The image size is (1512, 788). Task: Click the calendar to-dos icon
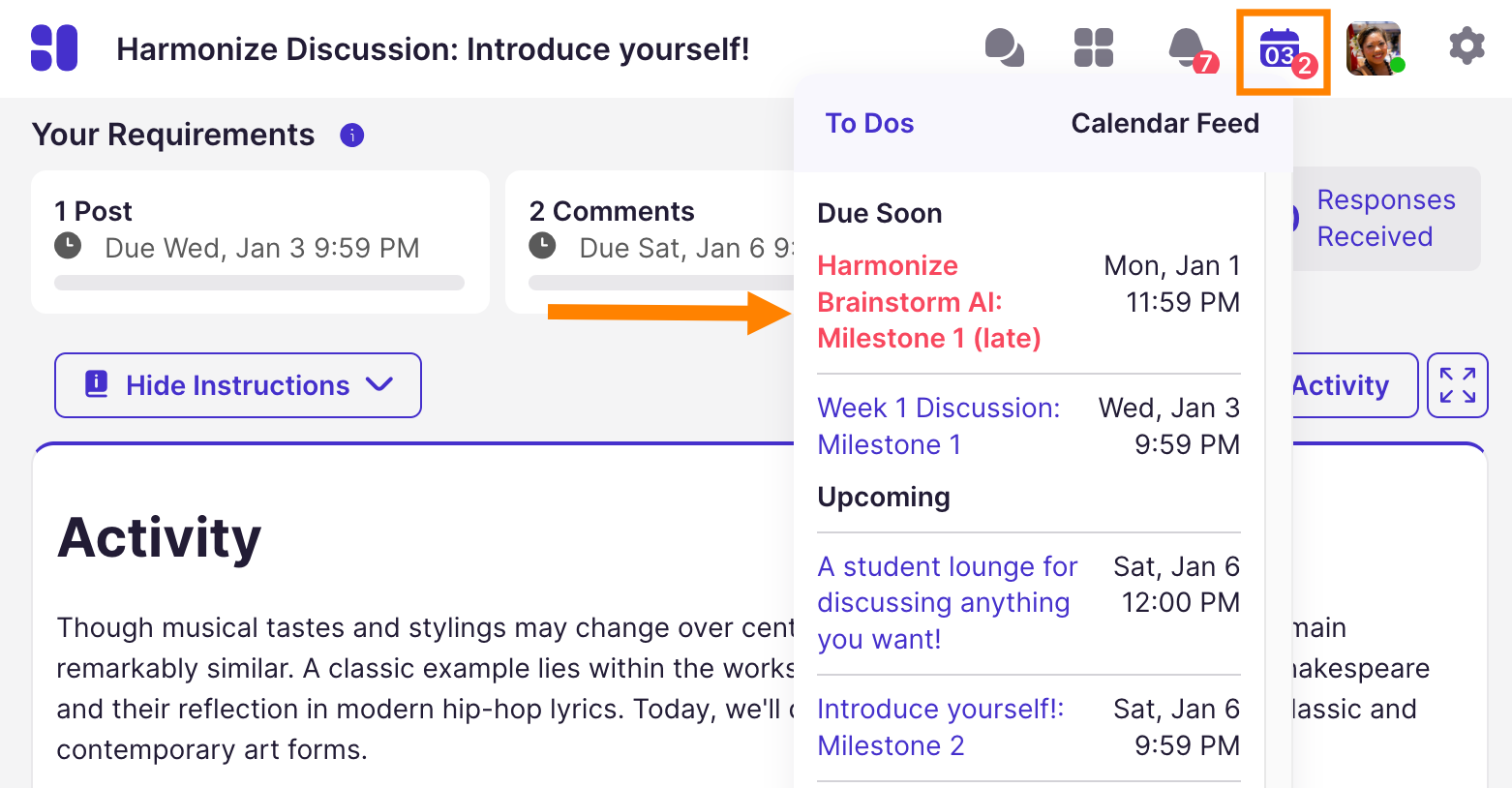tap(1282, 50)
